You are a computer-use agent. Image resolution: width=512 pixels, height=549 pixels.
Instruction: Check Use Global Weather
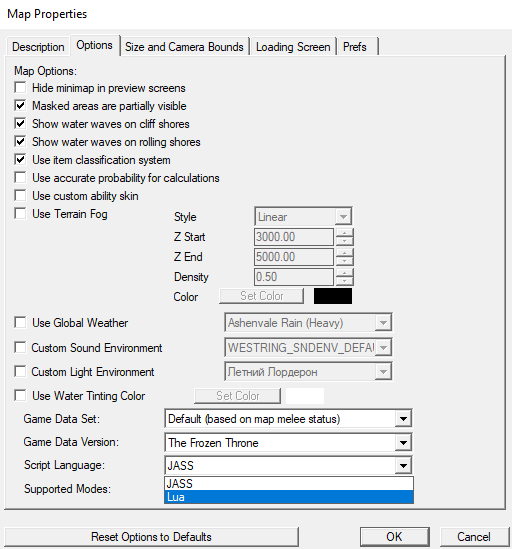pyautogui.click(x=20, y=322)
